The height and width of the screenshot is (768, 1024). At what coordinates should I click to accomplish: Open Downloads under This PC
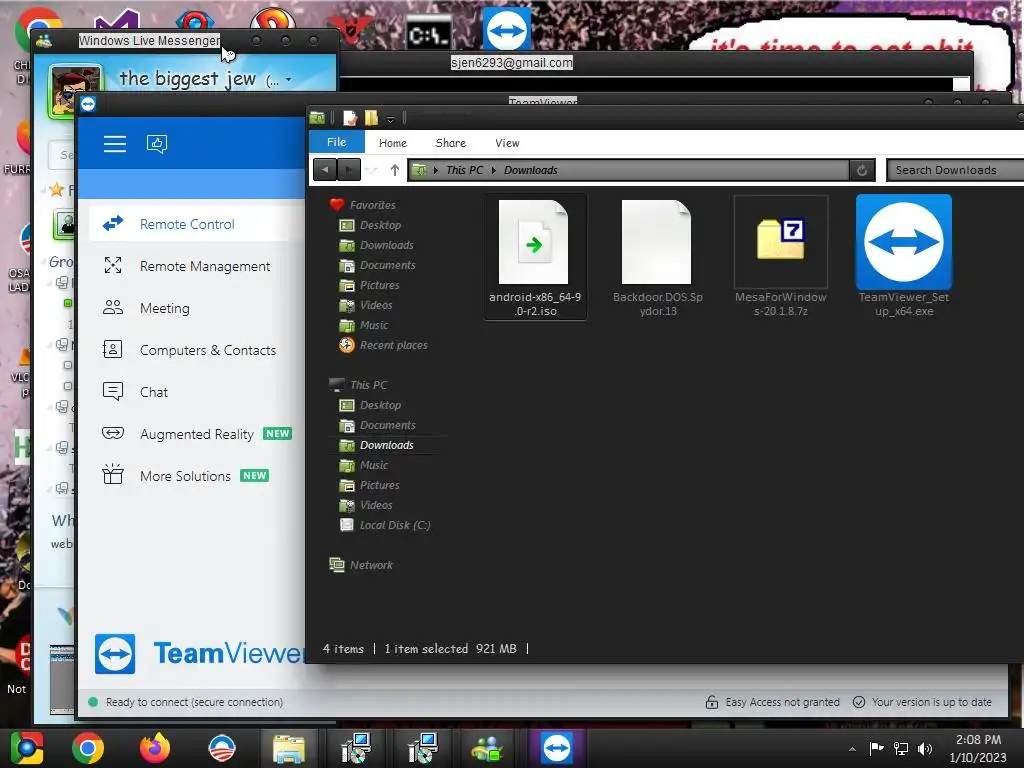[x=387, y=445]
